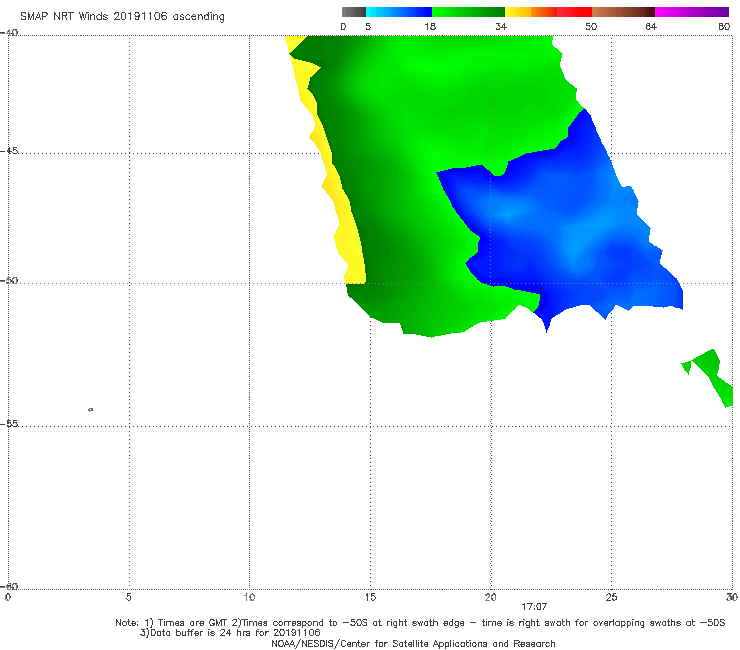
Task: Click the color bar label '34'
Action: (501, 26)
